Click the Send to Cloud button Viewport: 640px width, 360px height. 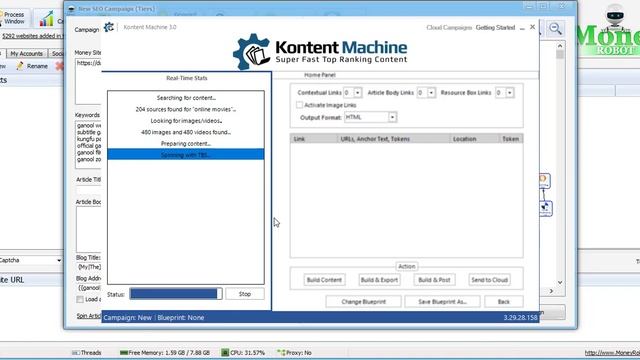click(x=489, y=280)
